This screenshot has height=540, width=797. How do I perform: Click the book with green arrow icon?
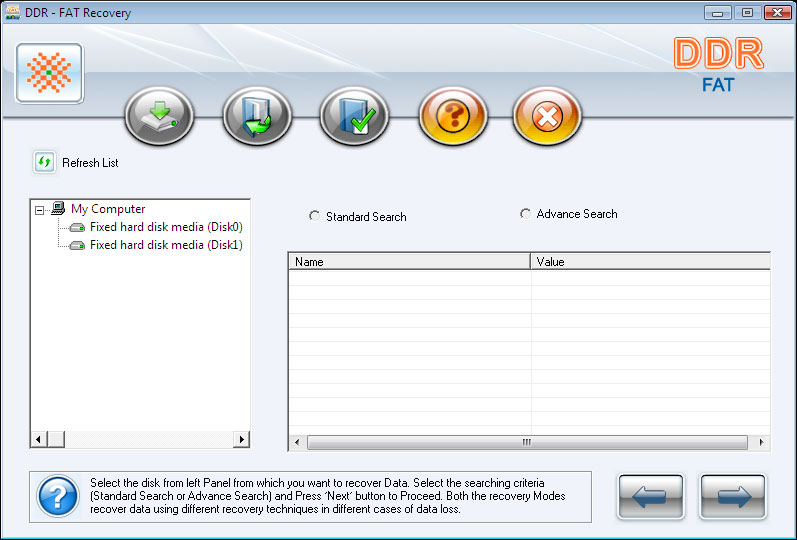click(x=257, y=116)
